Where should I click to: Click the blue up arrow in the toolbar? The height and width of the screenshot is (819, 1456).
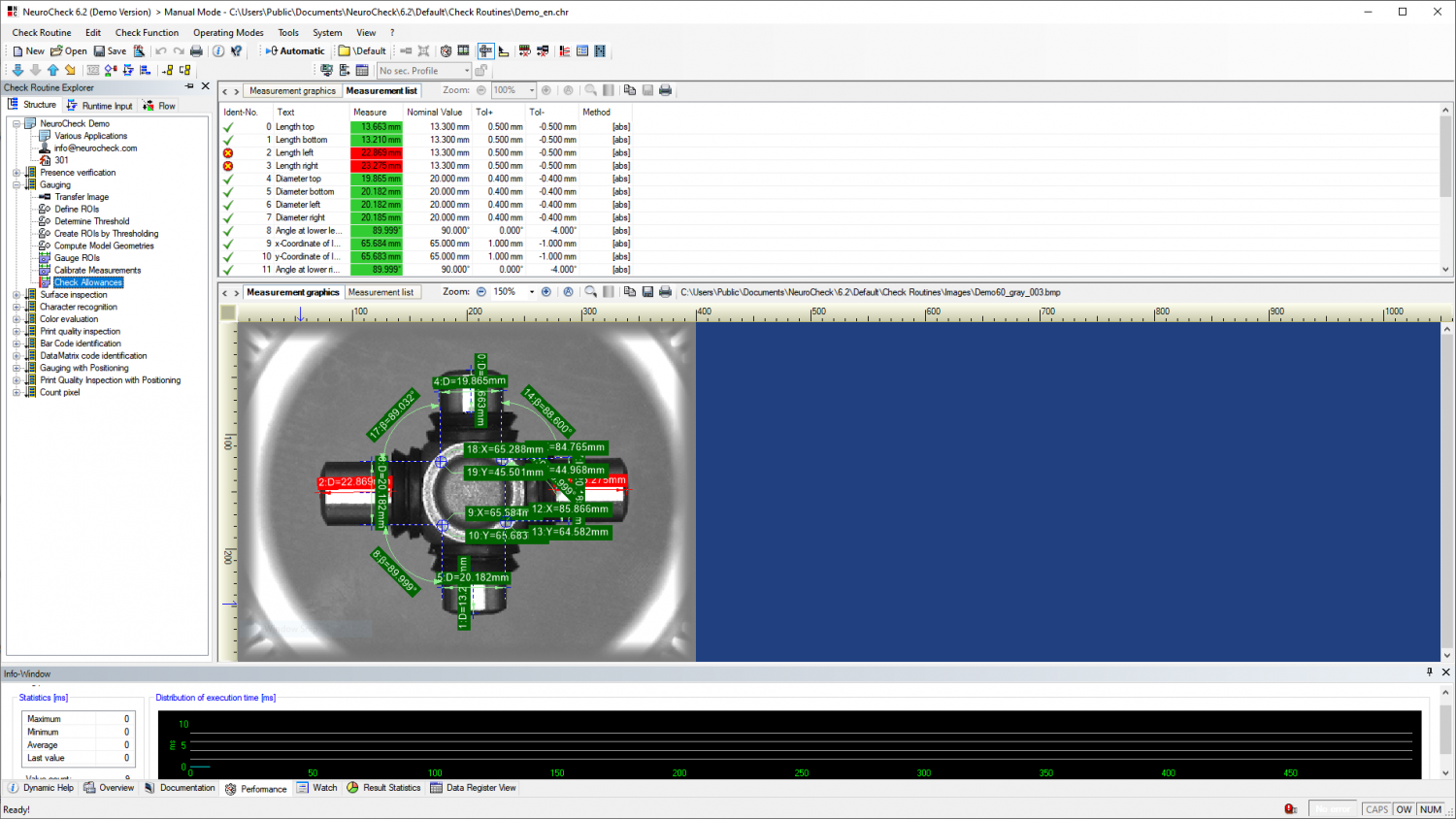tap(52, 70)
